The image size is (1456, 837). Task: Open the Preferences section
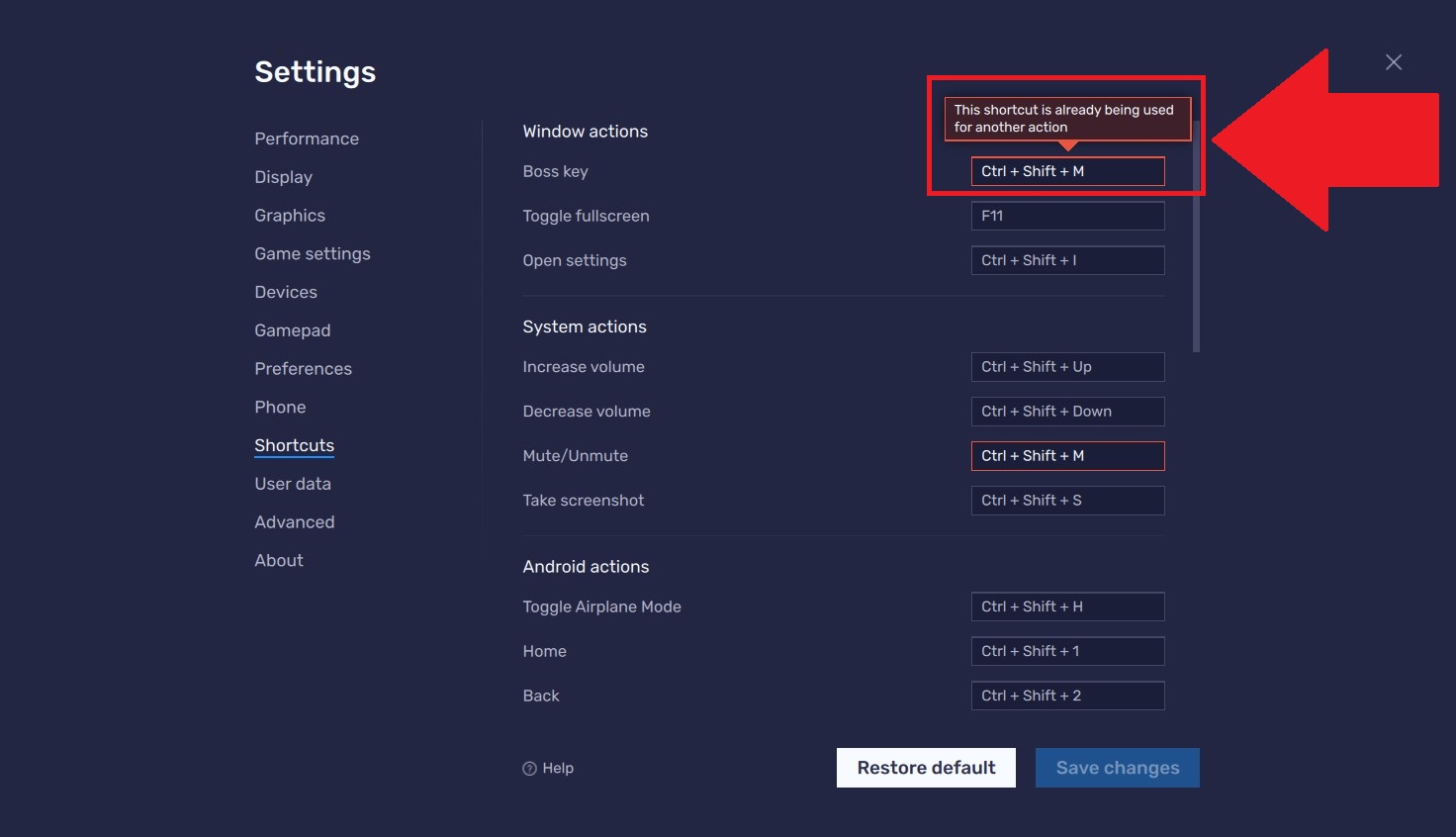[303, 368]
